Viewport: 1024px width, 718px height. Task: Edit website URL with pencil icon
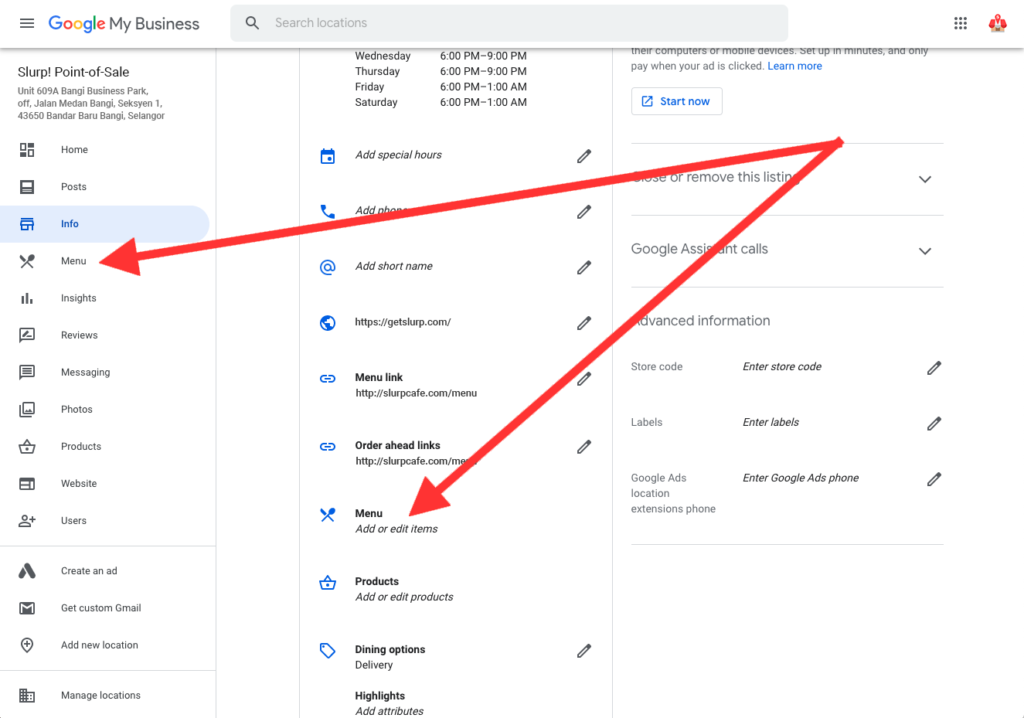pyautogui.click(x=584, y=323)
